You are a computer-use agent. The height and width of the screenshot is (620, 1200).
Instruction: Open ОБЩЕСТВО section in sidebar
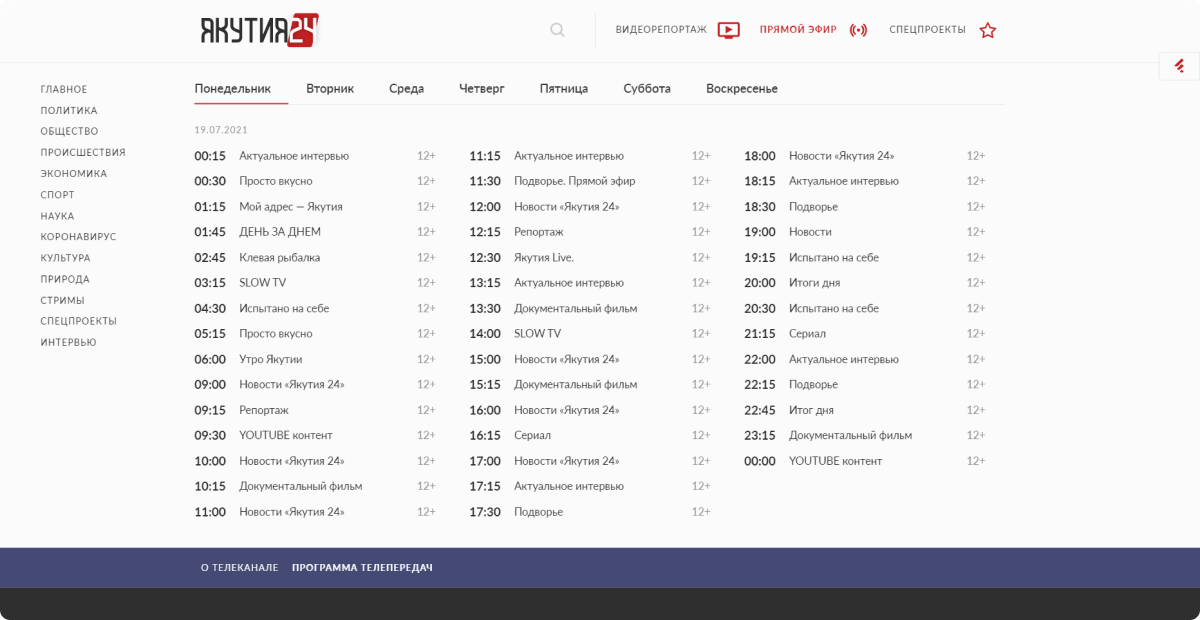click(70, 132)
